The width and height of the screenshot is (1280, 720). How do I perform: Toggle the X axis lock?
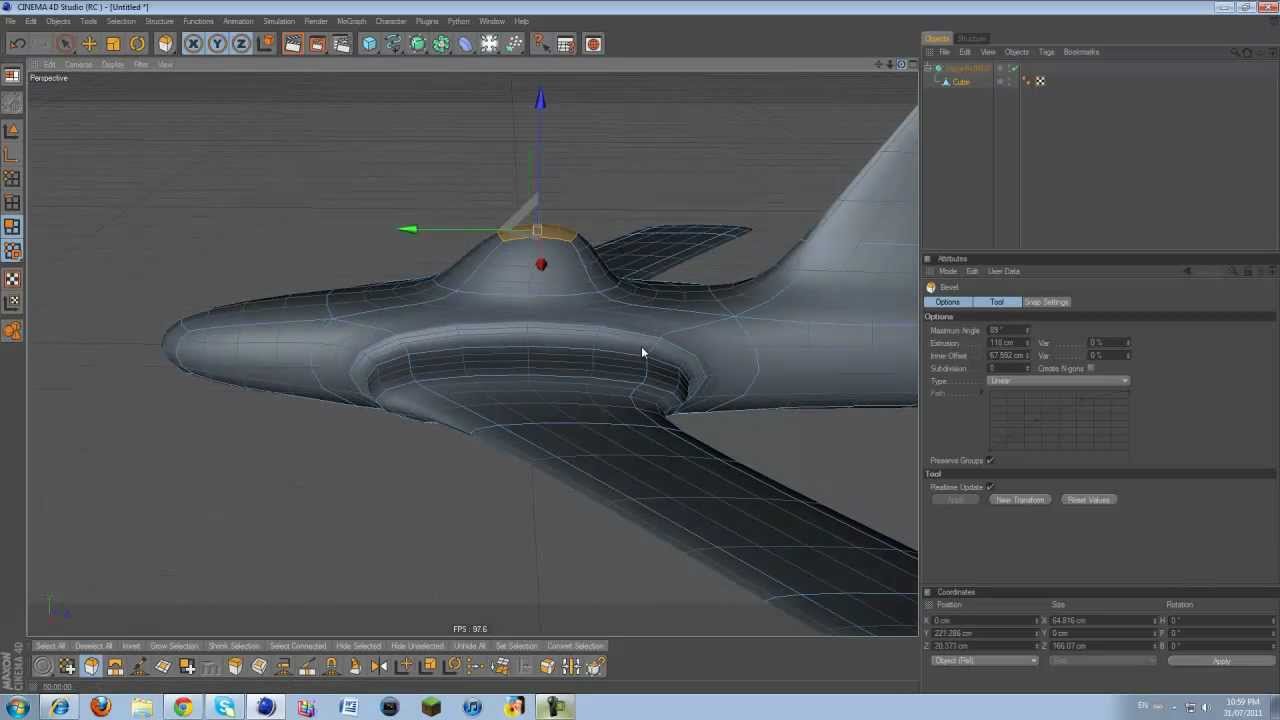[193, 44]
